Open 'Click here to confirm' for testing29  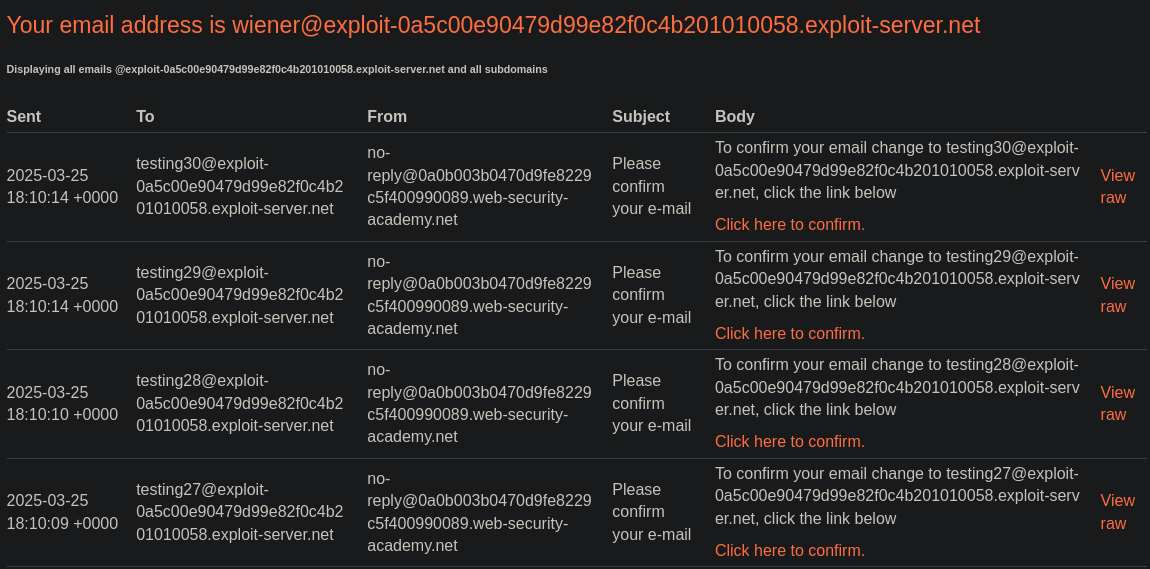pos(790,334)
